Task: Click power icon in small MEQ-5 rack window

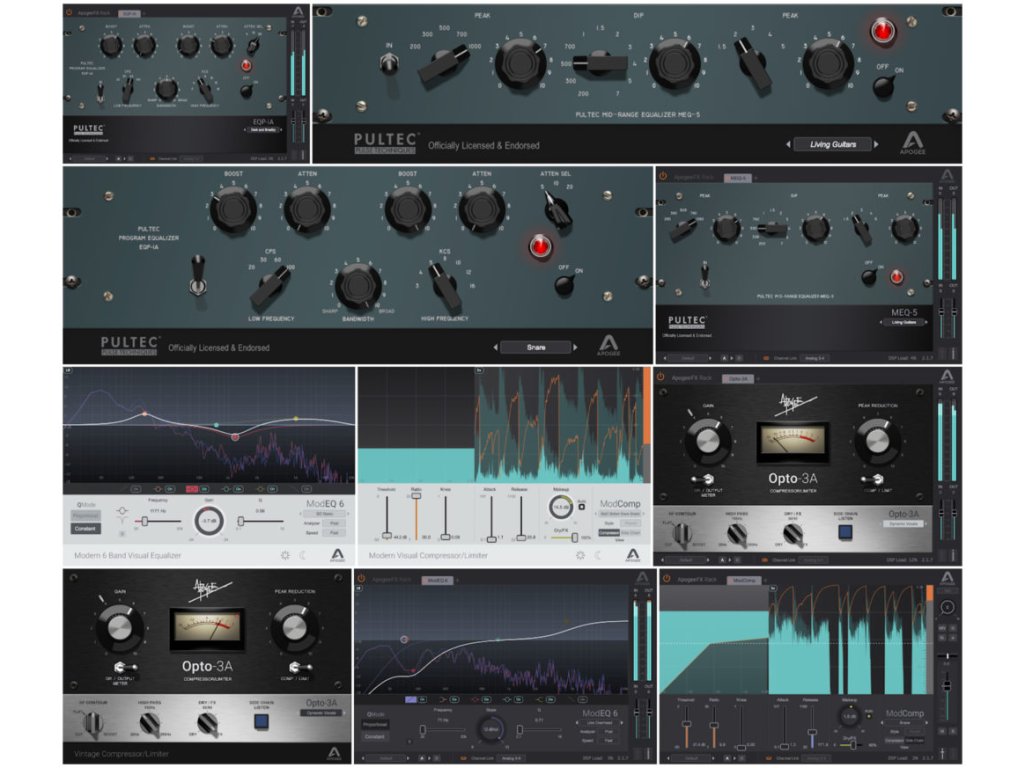Action: (662, 176)
